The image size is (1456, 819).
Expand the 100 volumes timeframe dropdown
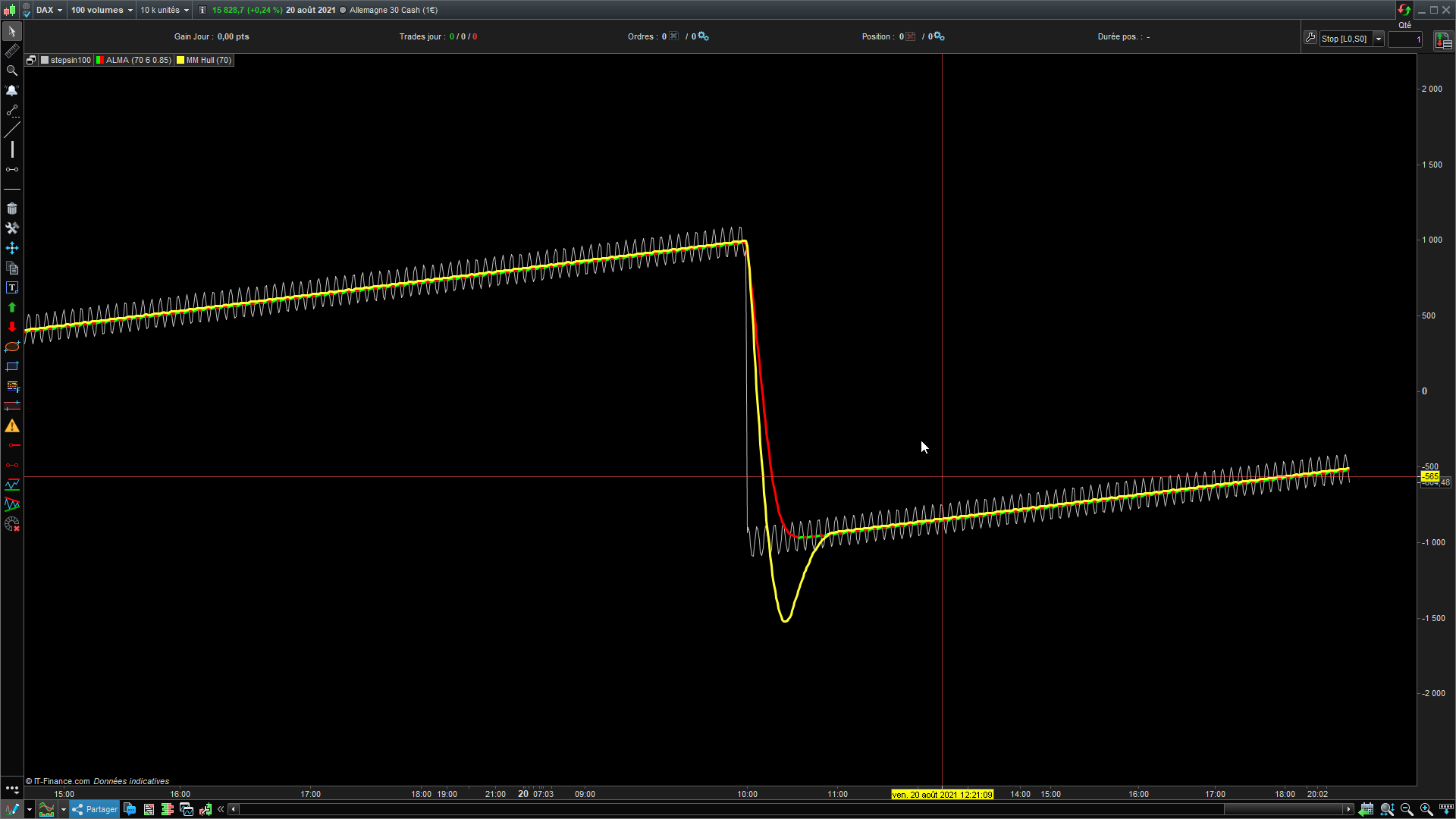[102, 10]
